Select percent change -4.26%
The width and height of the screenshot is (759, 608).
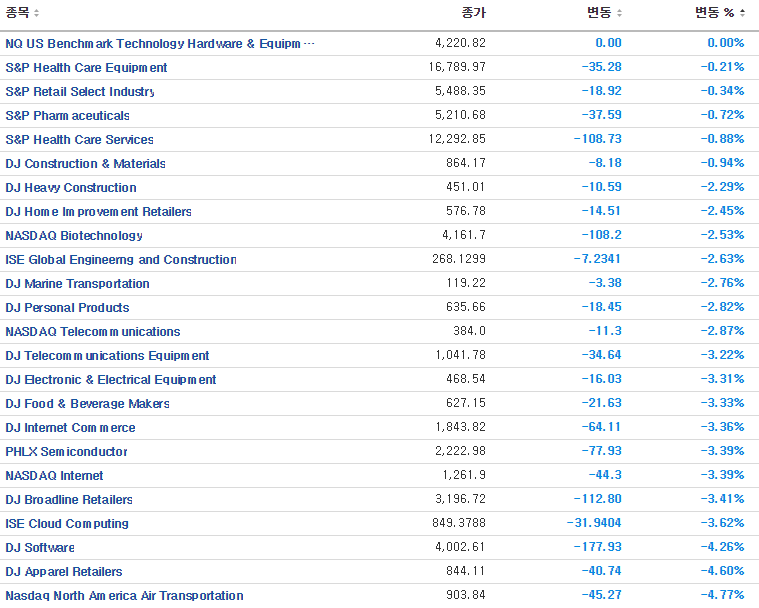722,547
